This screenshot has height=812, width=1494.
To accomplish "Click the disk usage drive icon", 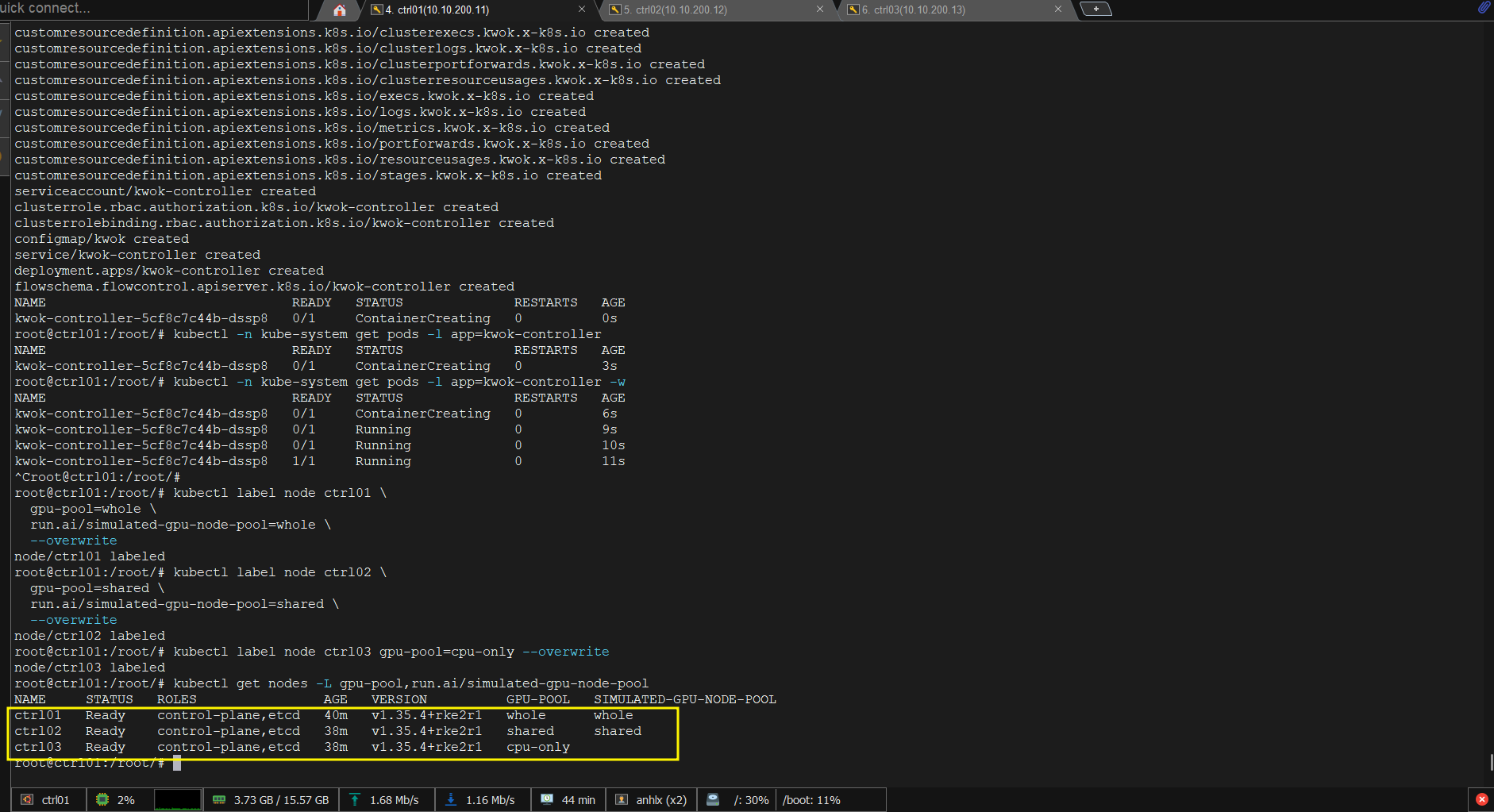I will pos(713,799).
